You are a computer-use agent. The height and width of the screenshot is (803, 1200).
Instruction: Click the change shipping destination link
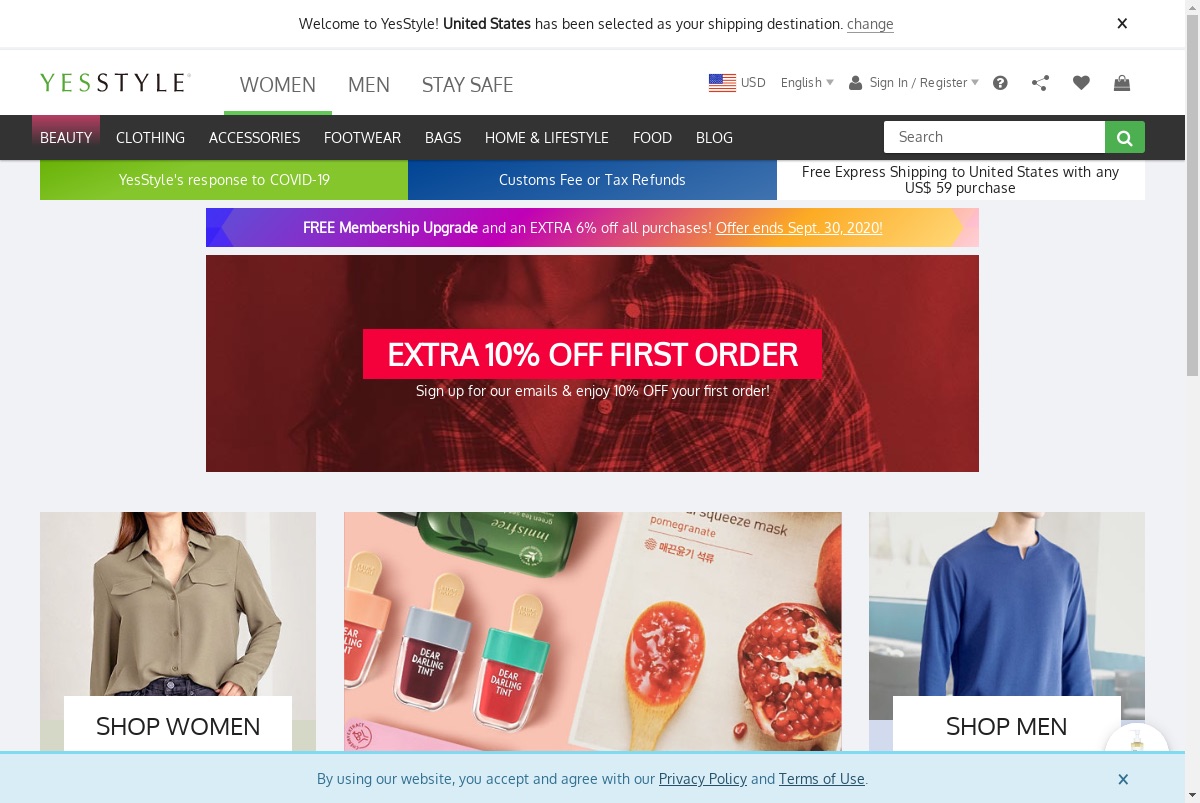click(870, 24)
